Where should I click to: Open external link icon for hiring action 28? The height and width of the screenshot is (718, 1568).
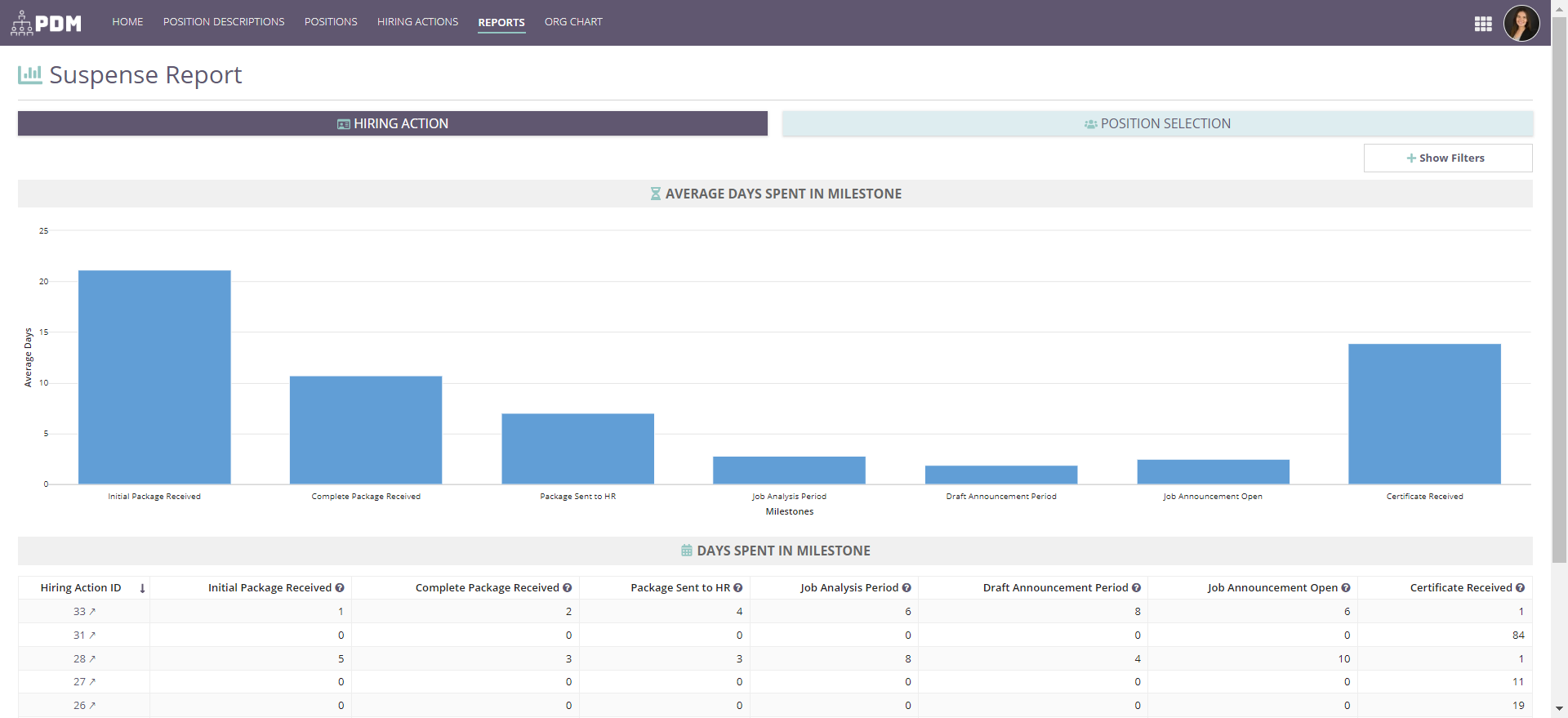pyautogui.click(x=92, y=659)
